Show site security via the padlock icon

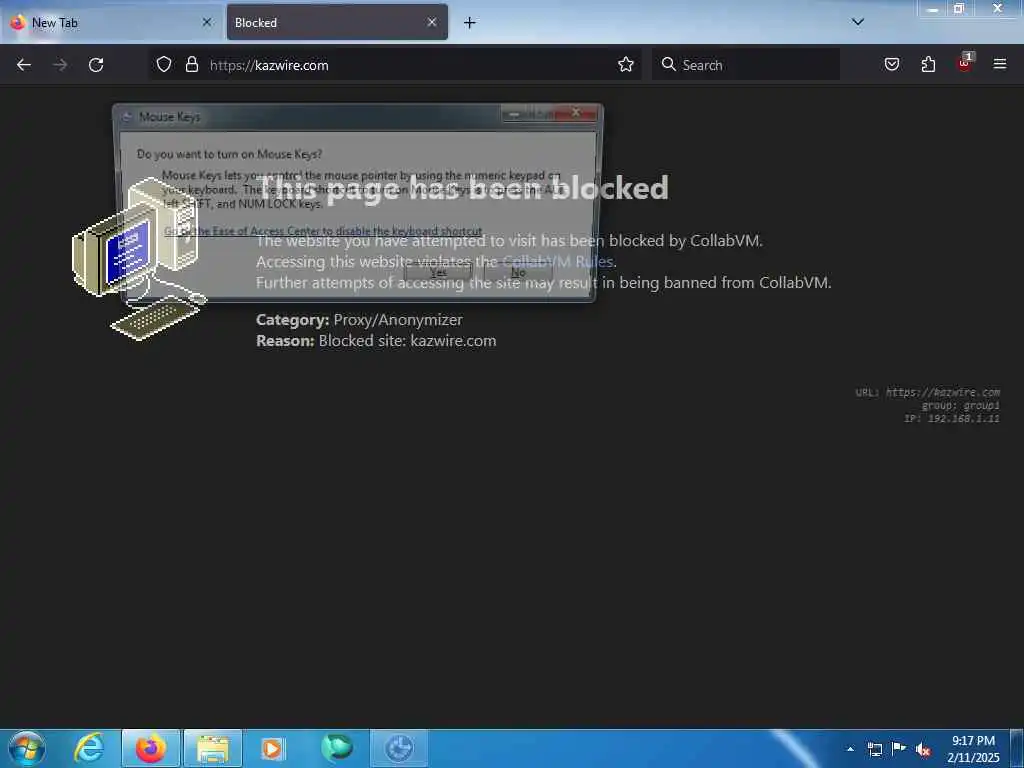191,65
